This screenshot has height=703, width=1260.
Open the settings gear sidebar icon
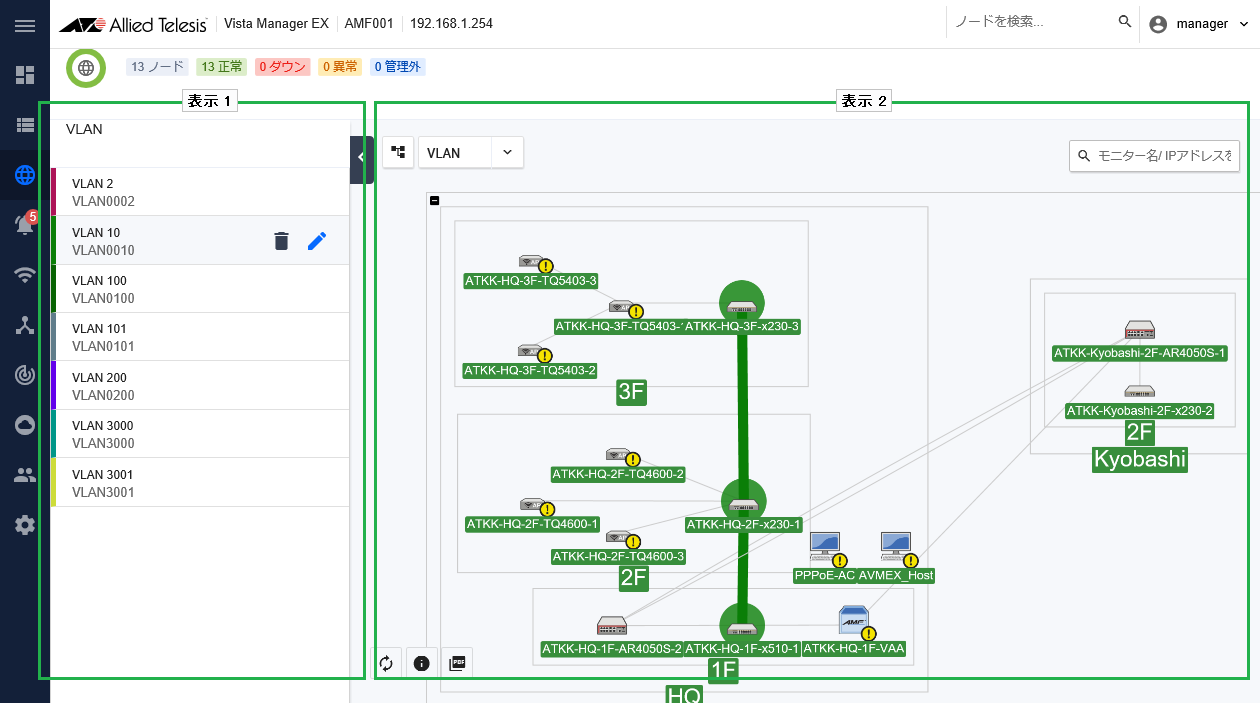coord(25,525)
